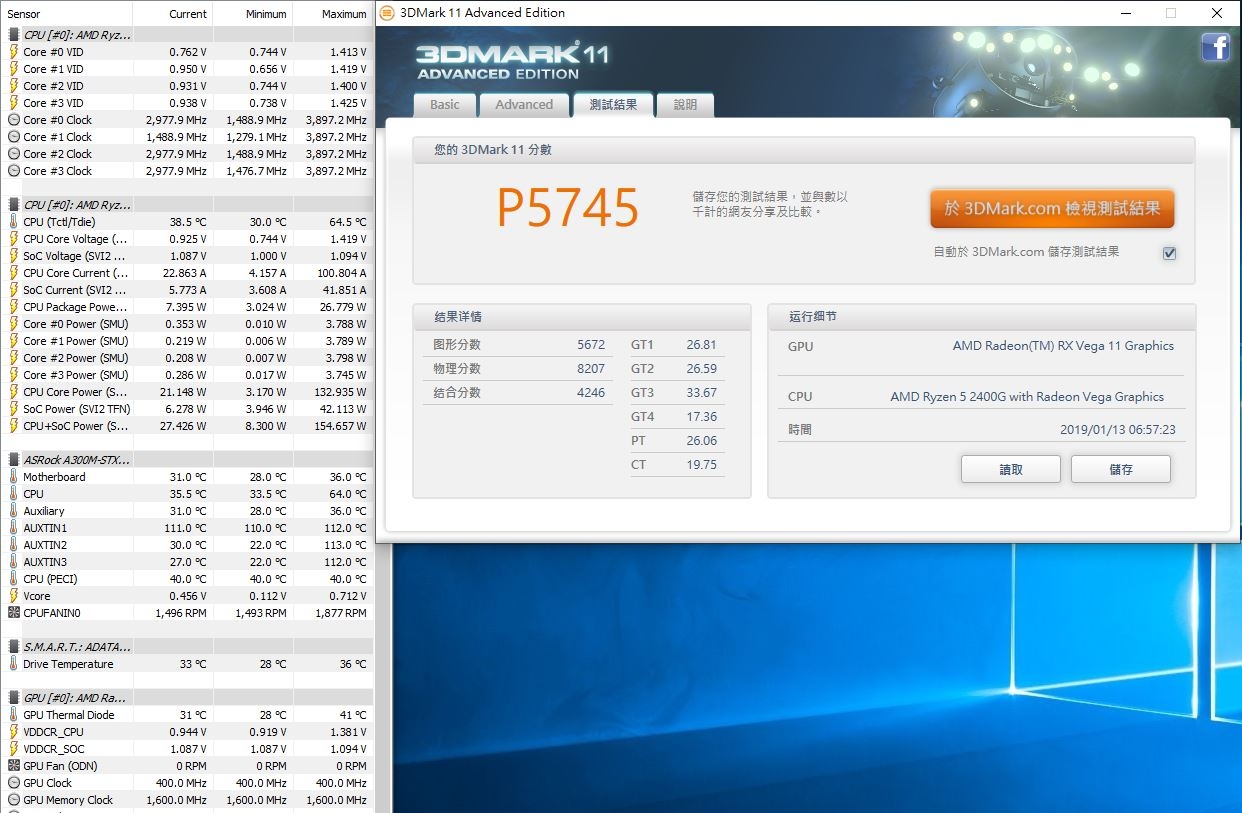Screen dimensions: 1242x813
Task: Select the ASRock A300M-STX sensor group row
Action: point(187,460)
